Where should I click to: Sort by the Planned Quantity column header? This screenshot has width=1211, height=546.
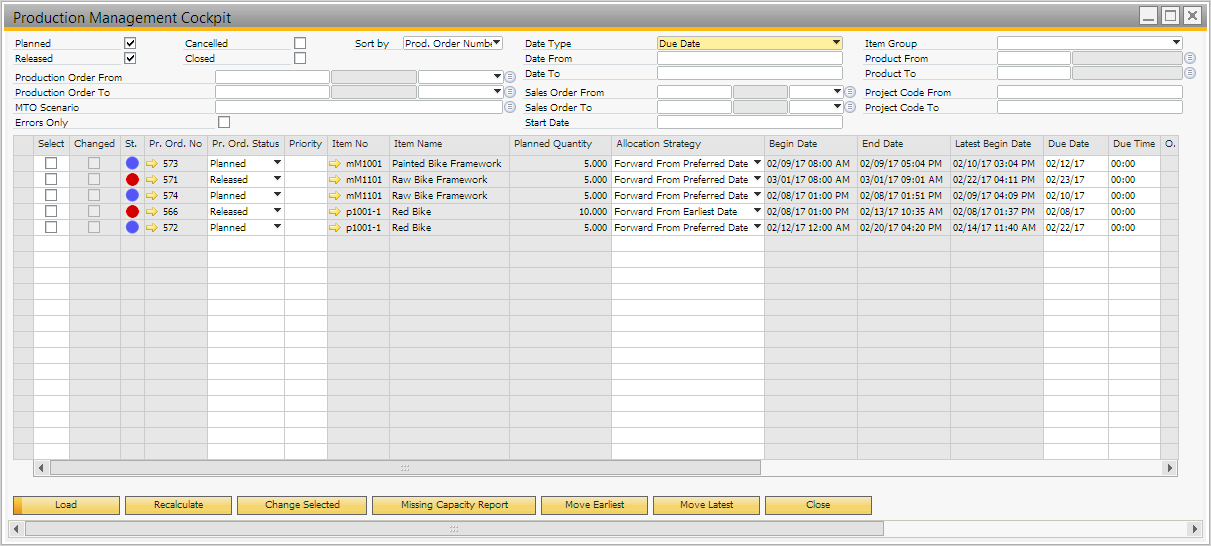coord(553,144)
